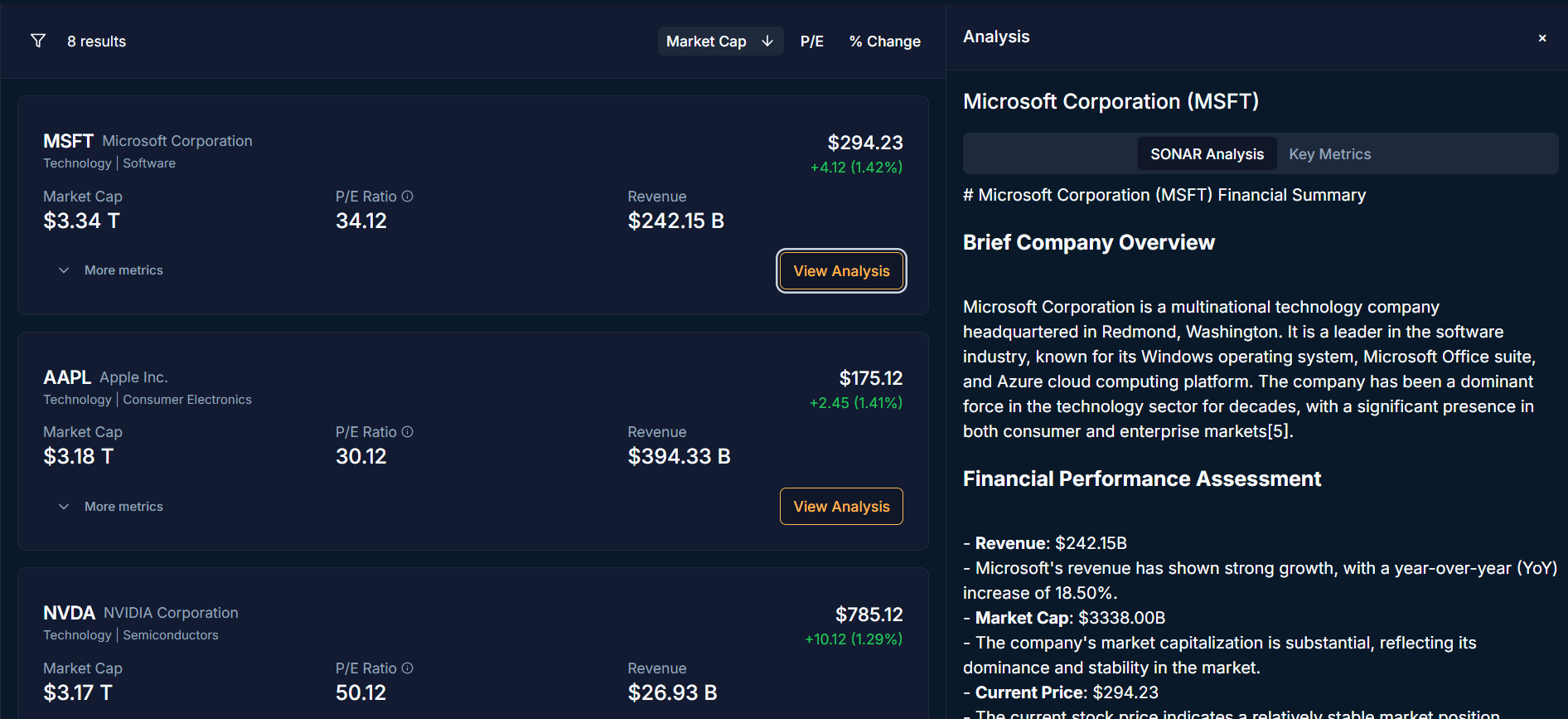Expand More metrics for Microsoft

pos(111,270)
